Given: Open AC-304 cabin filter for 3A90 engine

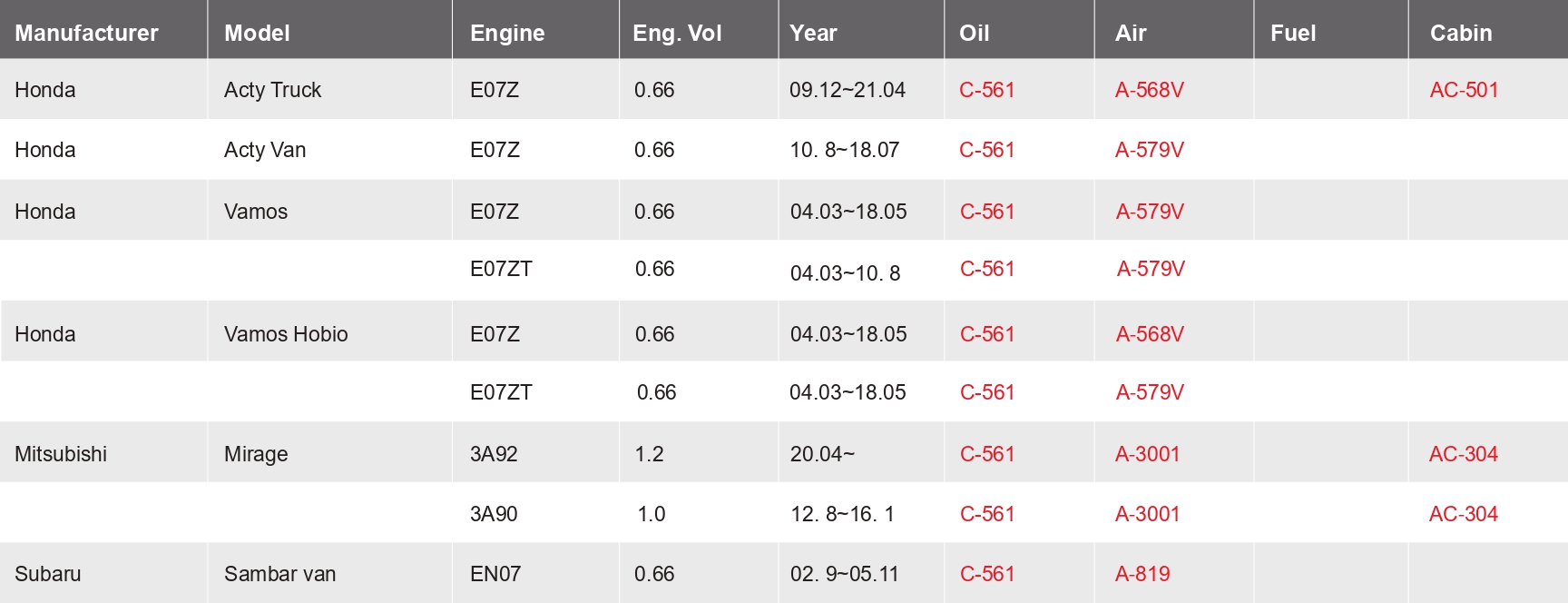Looking at the screenshot, I should pyautogui.click(x=1463, y=514).
